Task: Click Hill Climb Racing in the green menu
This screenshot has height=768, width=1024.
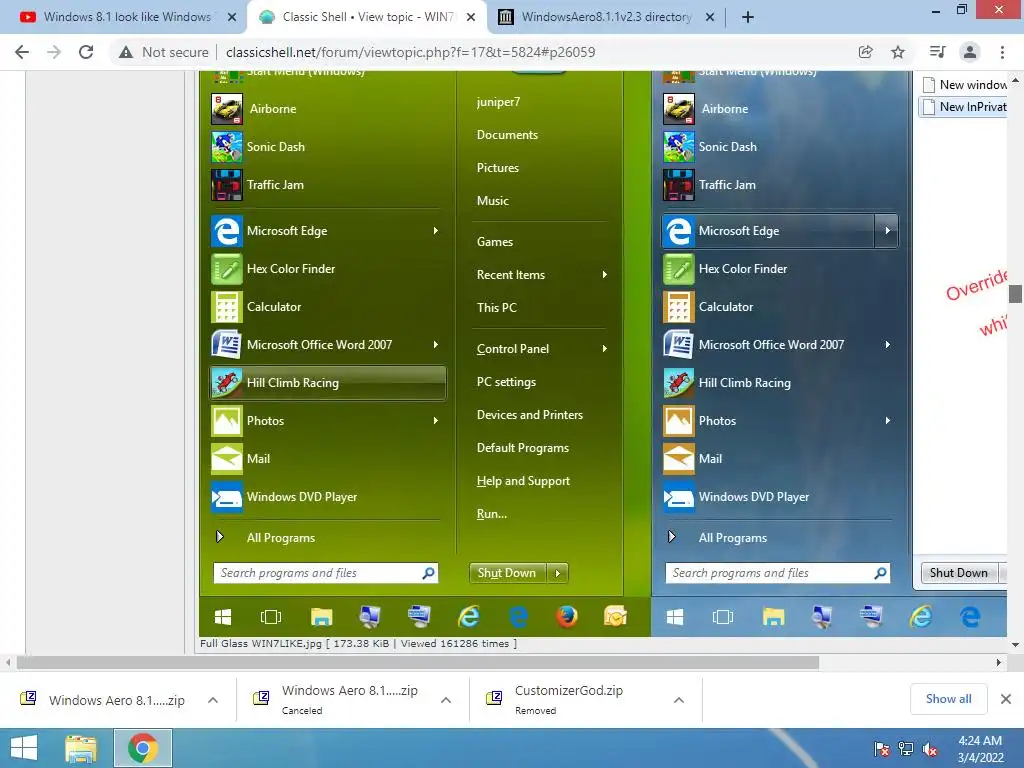Action: tap(328, 383)
